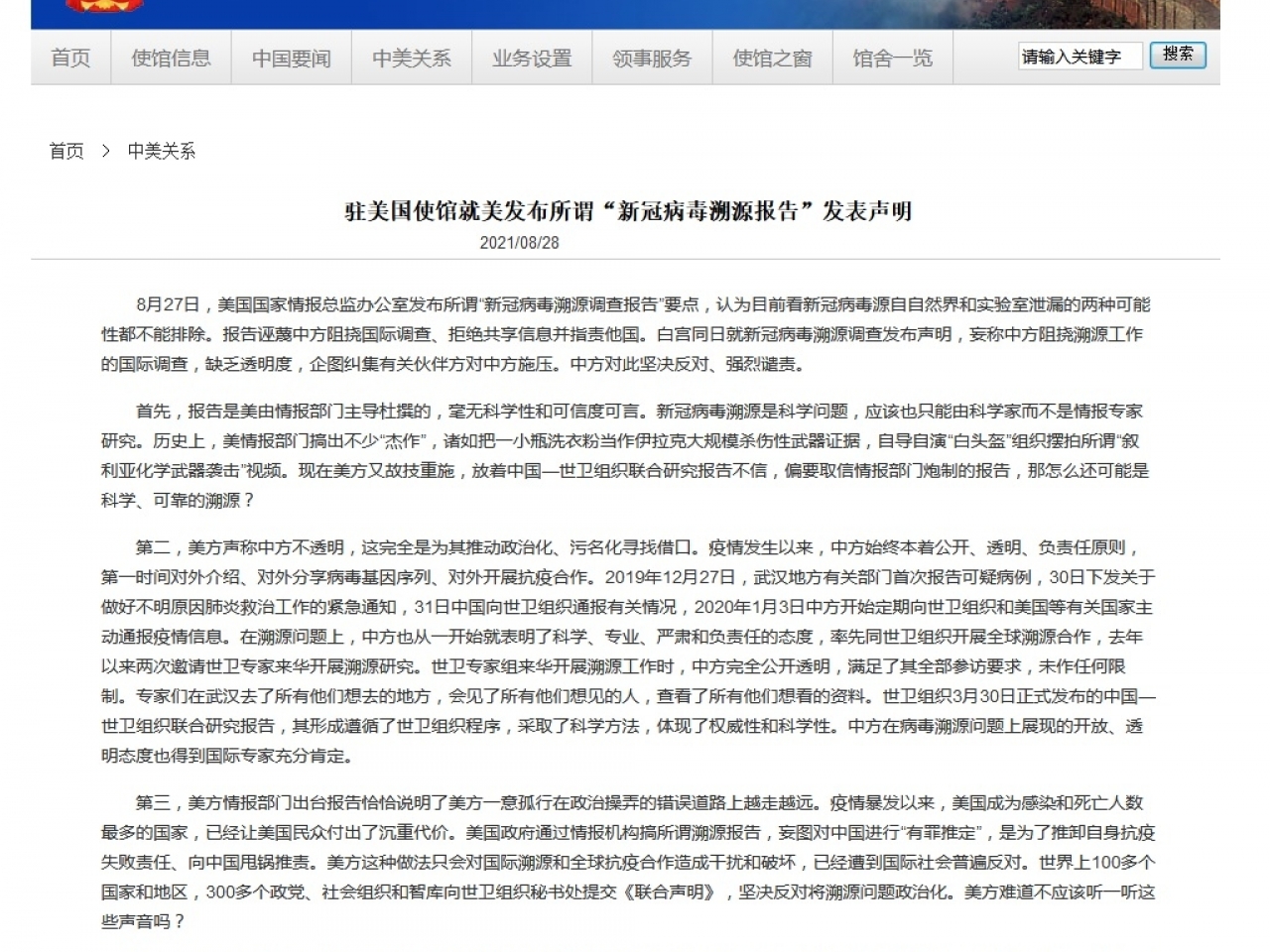Screen dimensions: 1270x952
Task: Click the 搜索 search button
Action: (1178, 56)
